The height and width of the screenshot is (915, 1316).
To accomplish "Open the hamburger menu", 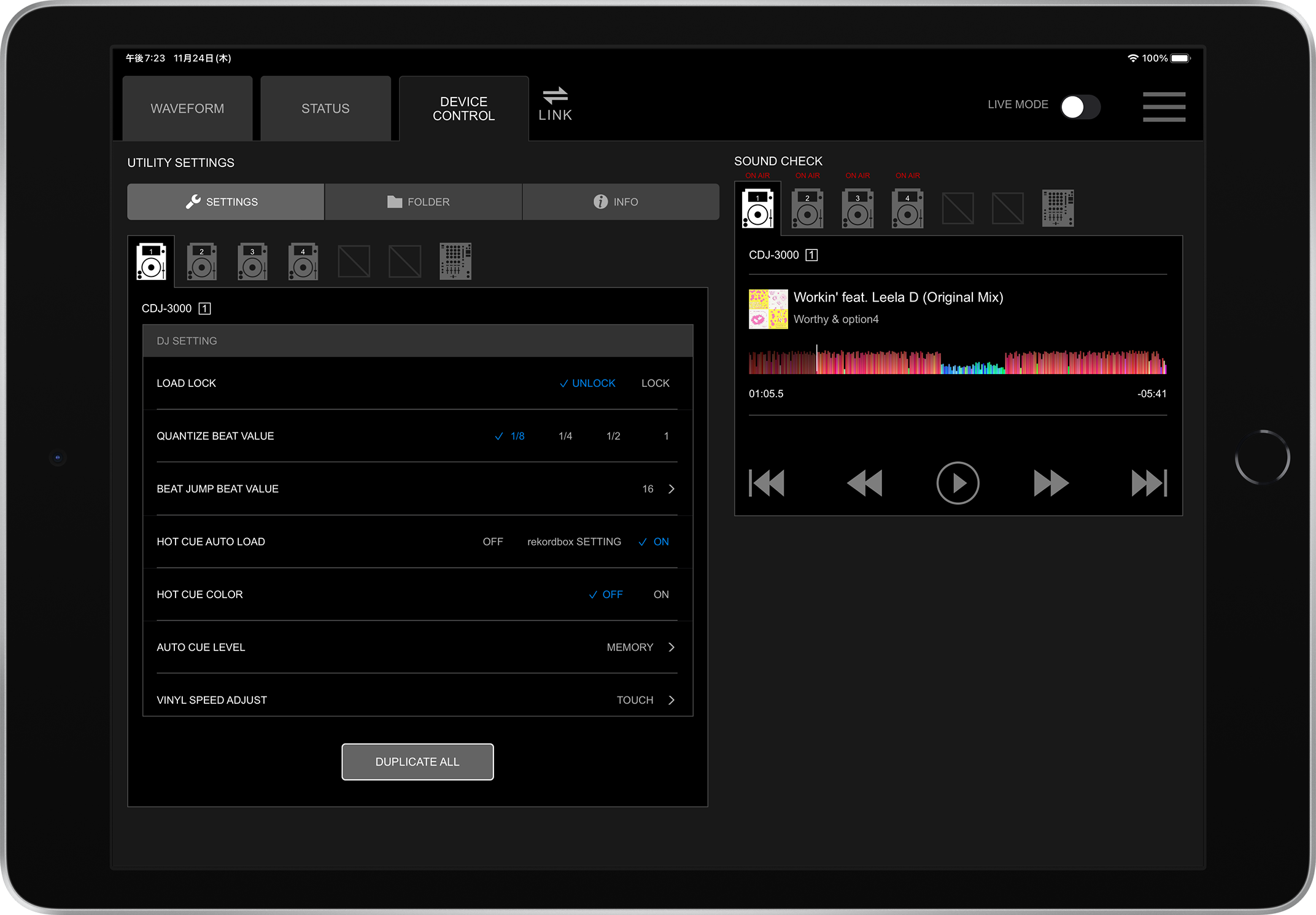I will [x=1164, y=107].
